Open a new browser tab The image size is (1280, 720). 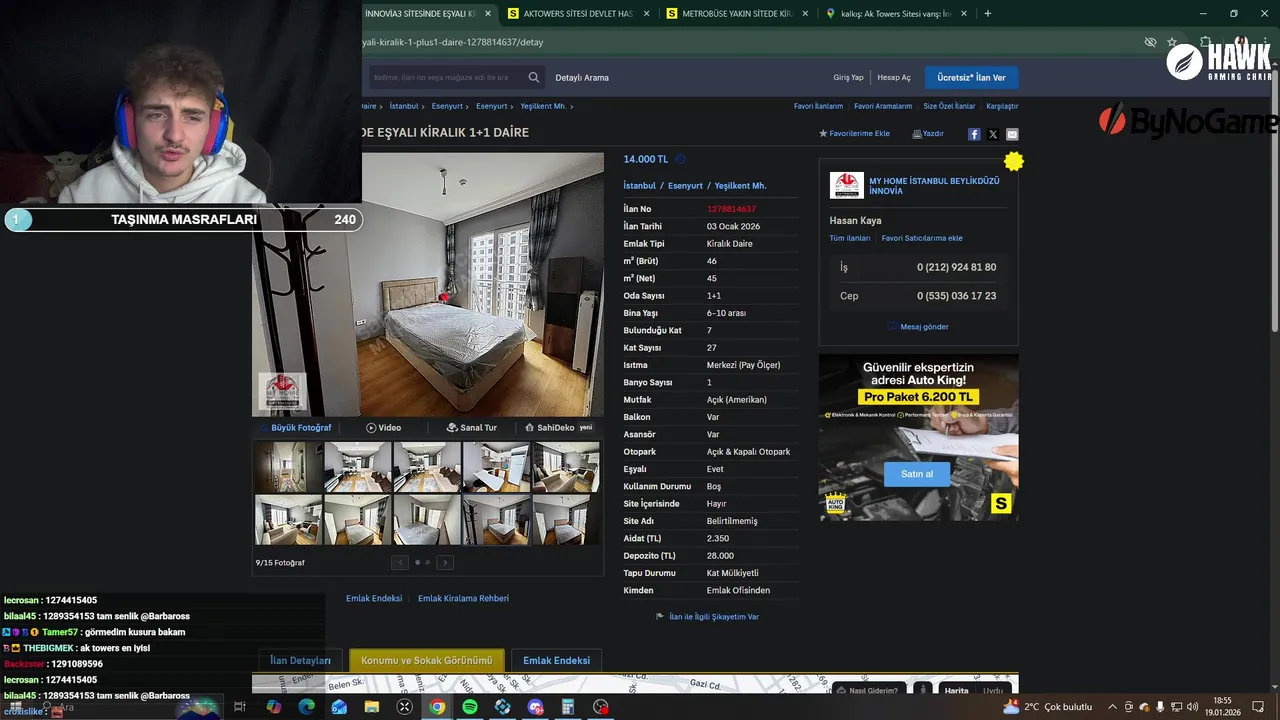point(988,13)
